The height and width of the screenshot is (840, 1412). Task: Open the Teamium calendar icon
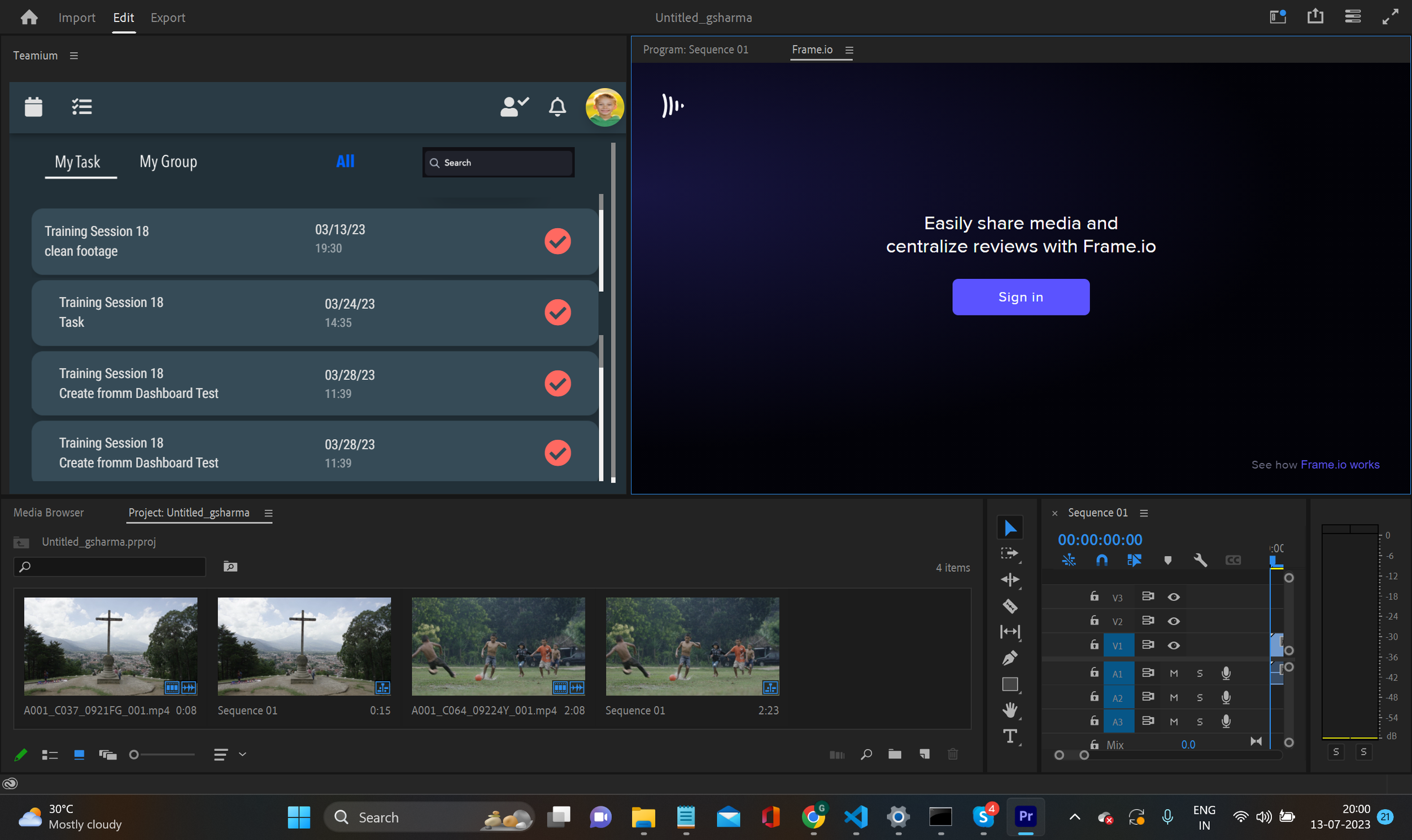pyautogui.click(x=33, y=107)
